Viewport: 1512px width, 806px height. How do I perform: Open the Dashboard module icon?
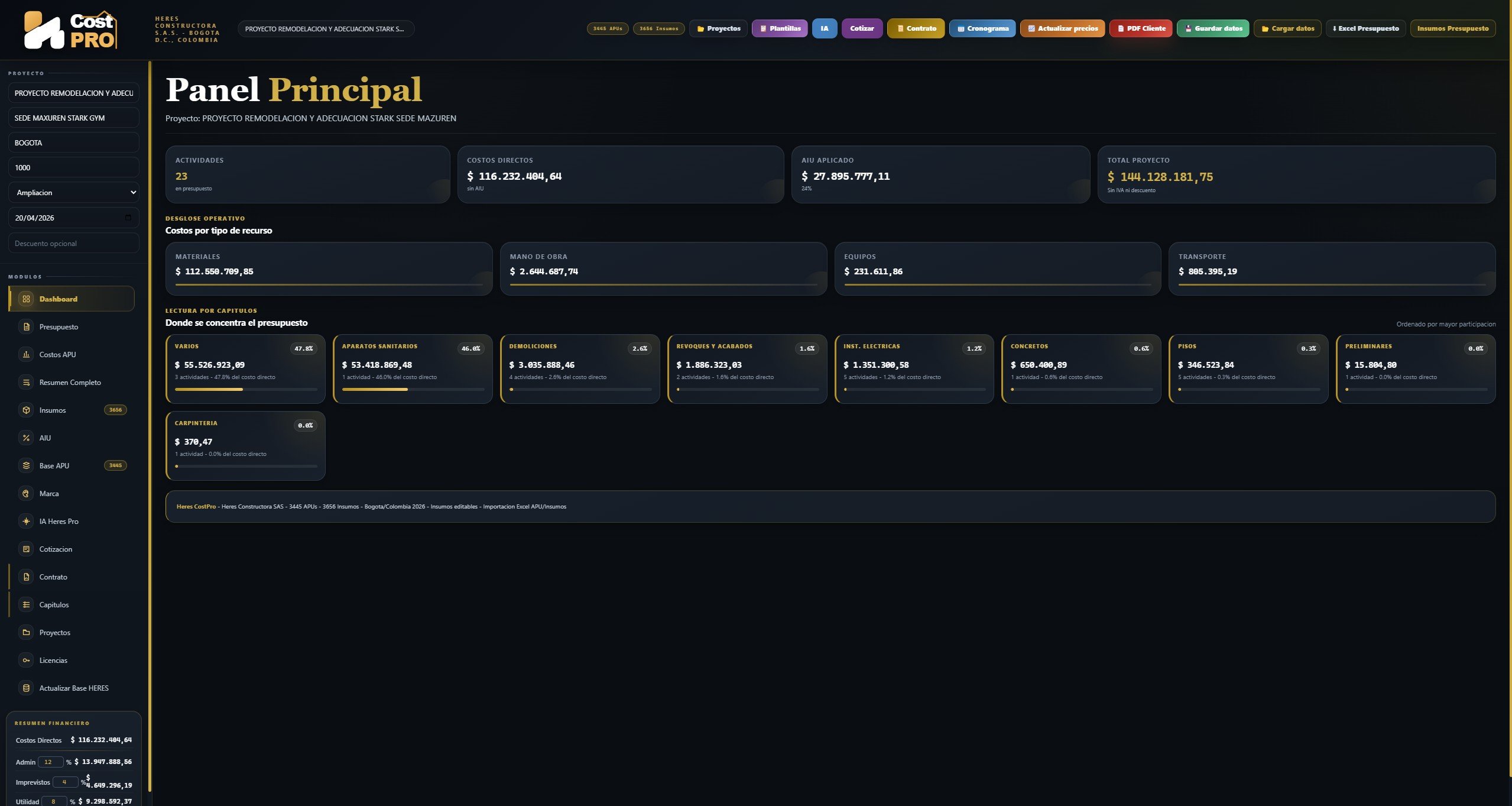(x=26, y=299)
